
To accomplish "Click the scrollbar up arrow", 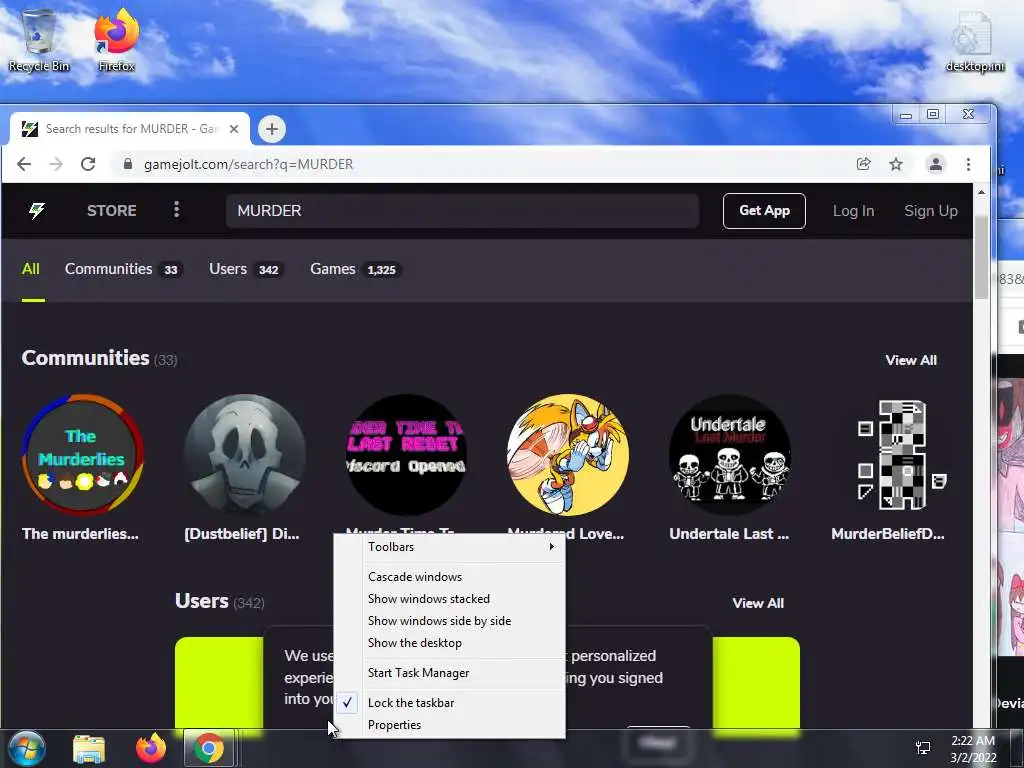I will click(x=981, y=192).
